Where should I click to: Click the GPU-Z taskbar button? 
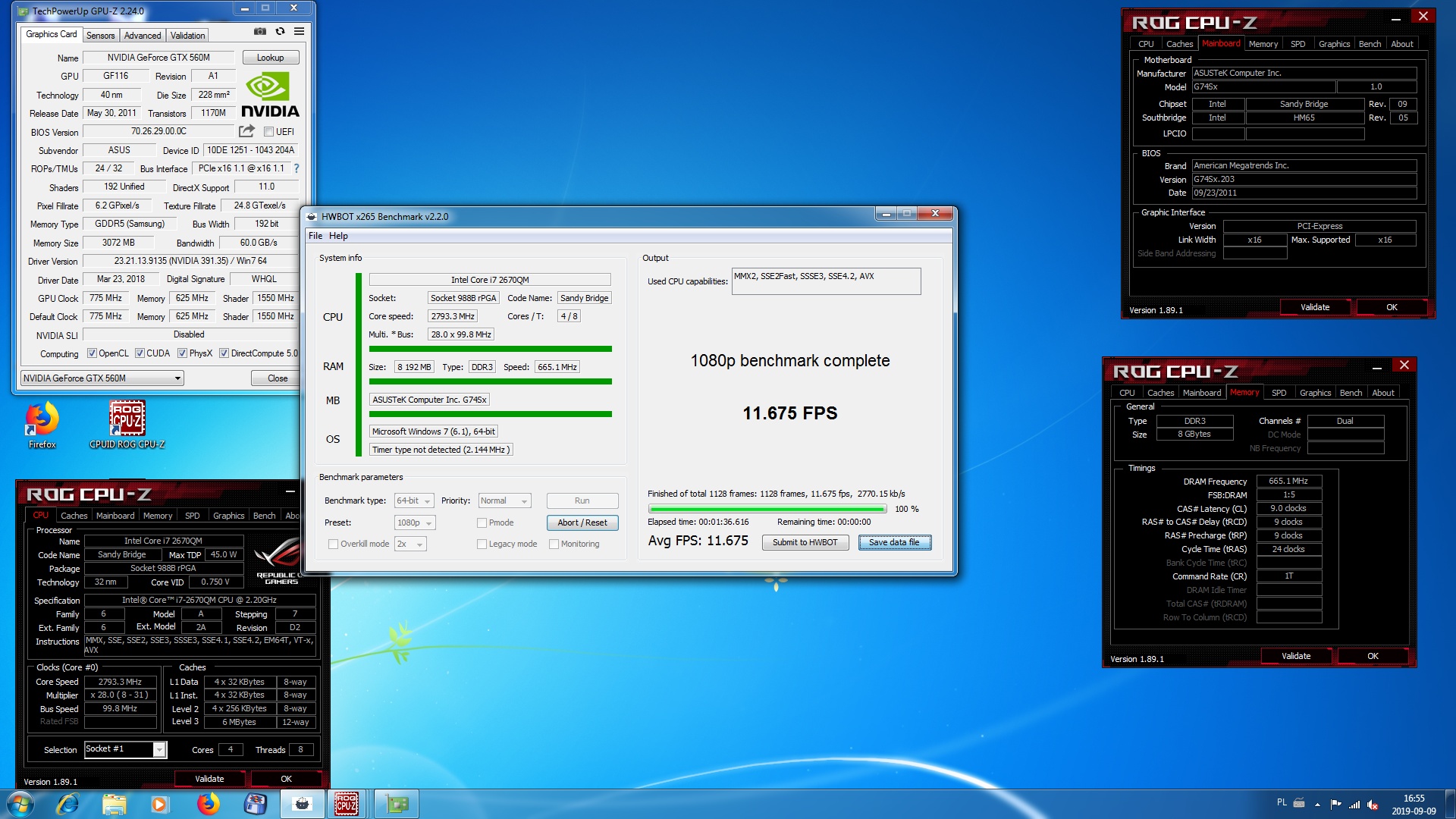click(397, 804)
